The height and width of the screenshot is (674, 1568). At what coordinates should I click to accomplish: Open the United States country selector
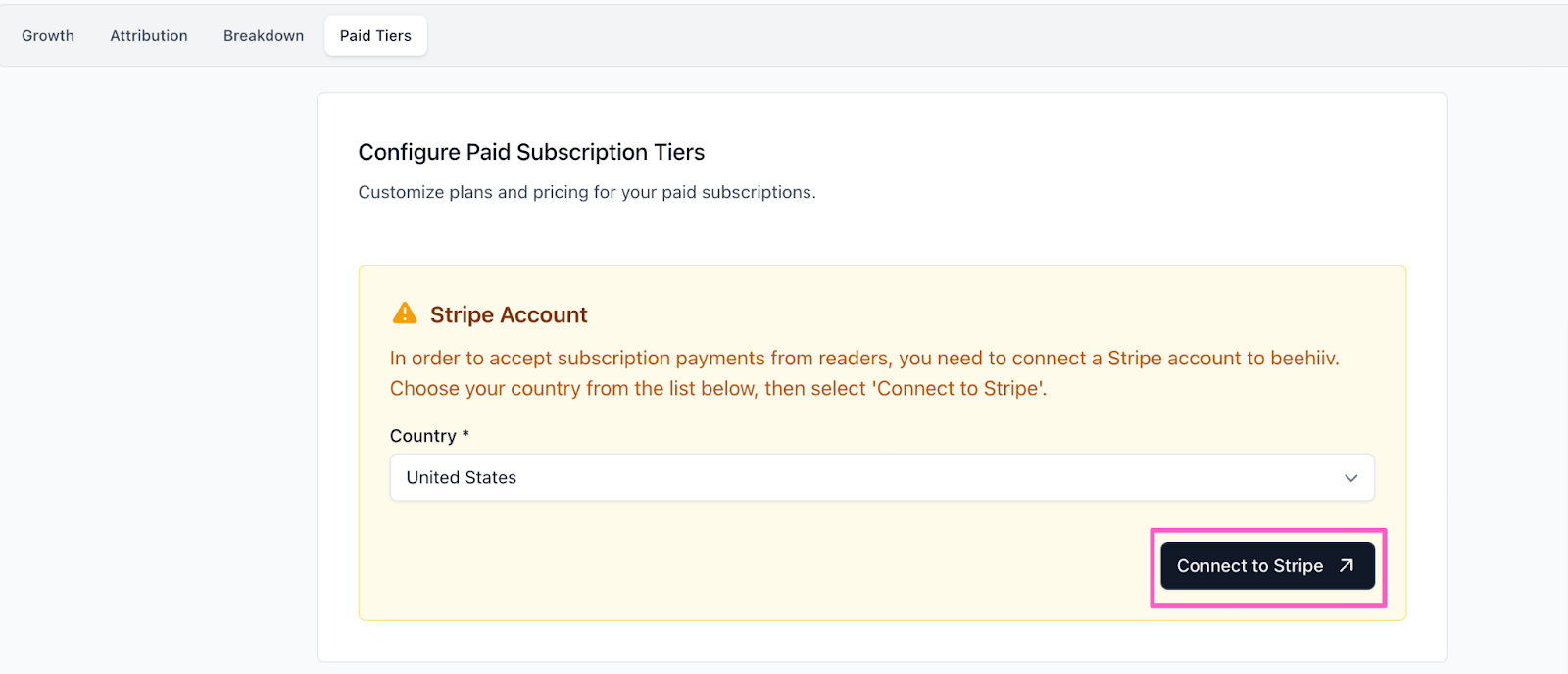click(881, 477)
